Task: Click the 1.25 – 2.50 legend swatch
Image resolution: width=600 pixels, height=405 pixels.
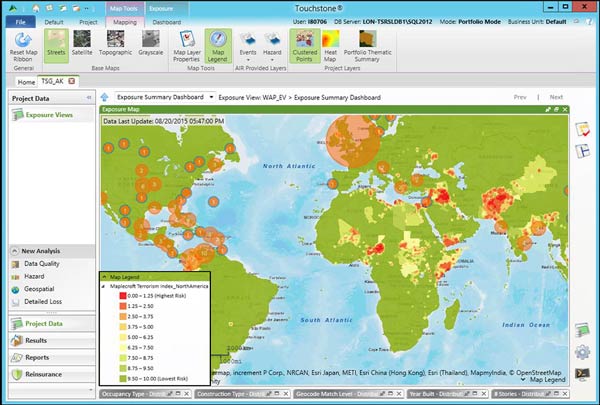Action: click(x=123, y=306)
